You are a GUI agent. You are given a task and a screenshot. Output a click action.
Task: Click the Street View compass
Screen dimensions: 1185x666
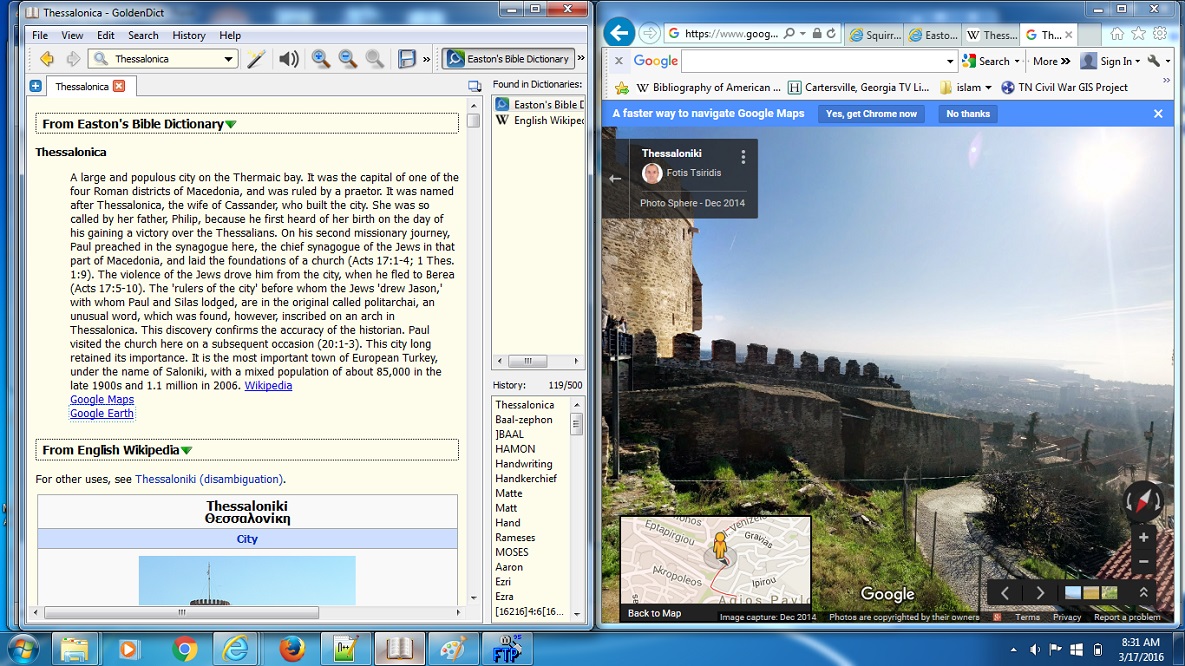1143,501
